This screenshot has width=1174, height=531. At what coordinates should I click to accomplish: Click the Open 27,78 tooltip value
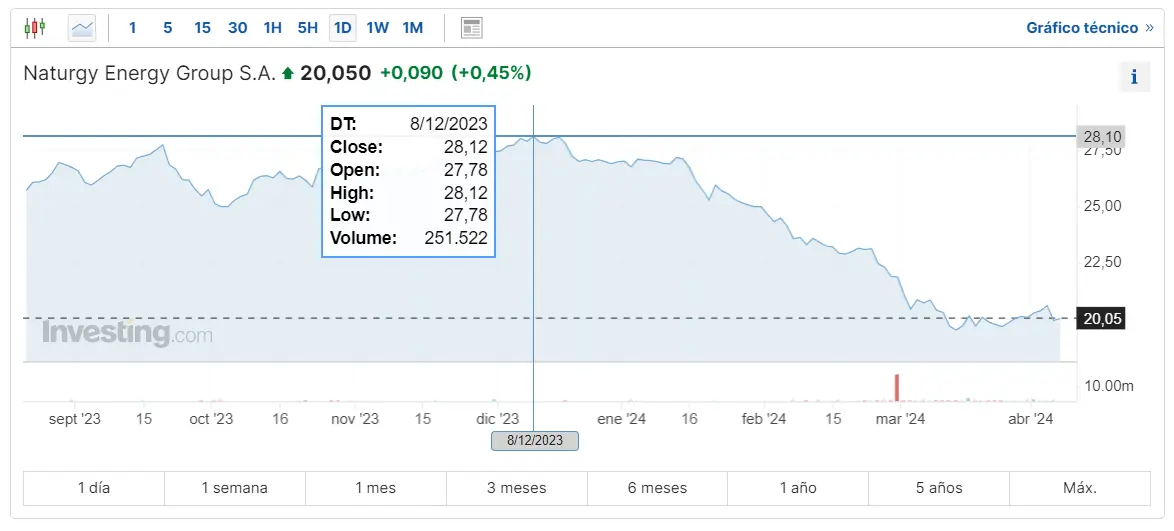pyautogui.click(x=466, y=169)
